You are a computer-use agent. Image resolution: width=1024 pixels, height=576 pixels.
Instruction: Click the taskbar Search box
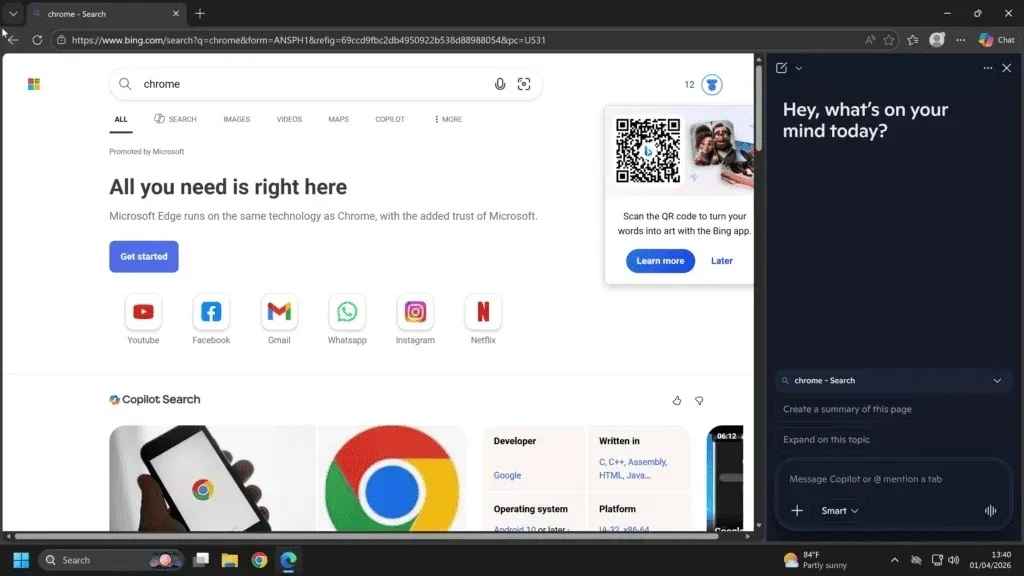(x=112, y=560)
